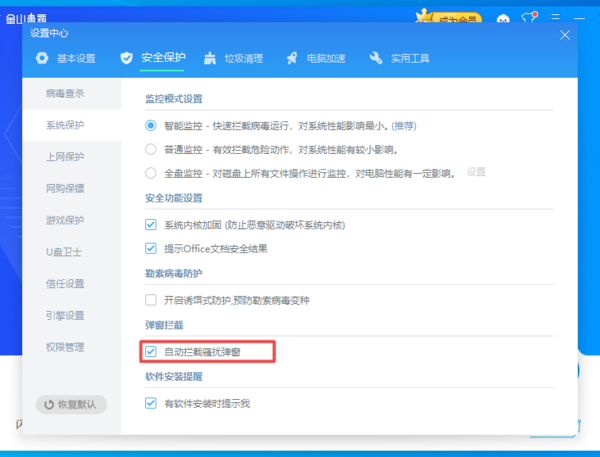Image resolution: width=600 pixels, height=457 pixels.
Task: Enable 开启诱饵式防护 ransomware checkbox
Action: (x=151, y=300)
